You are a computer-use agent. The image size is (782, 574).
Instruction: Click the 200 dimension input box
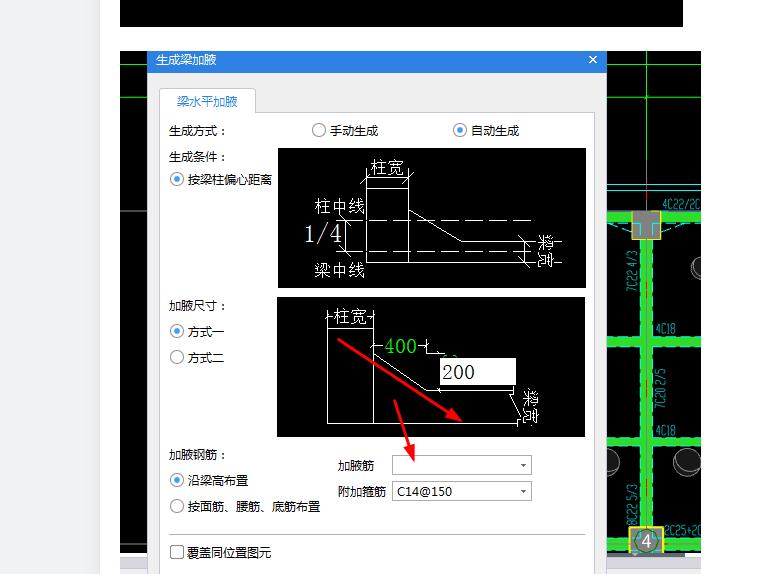click(x=478, y=372)
